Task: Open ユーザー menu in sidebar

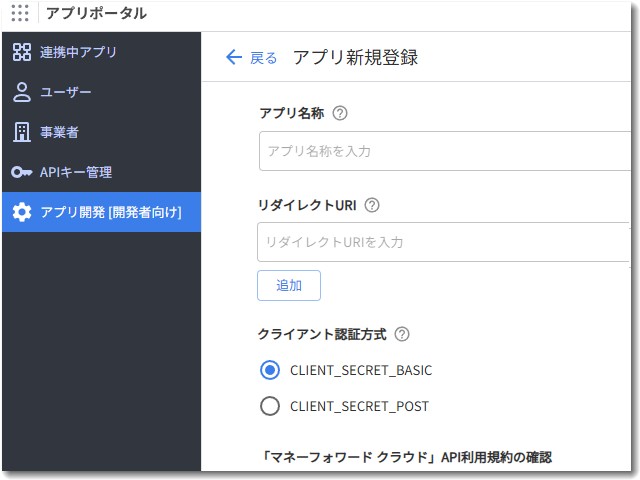Action: (66, 92)
